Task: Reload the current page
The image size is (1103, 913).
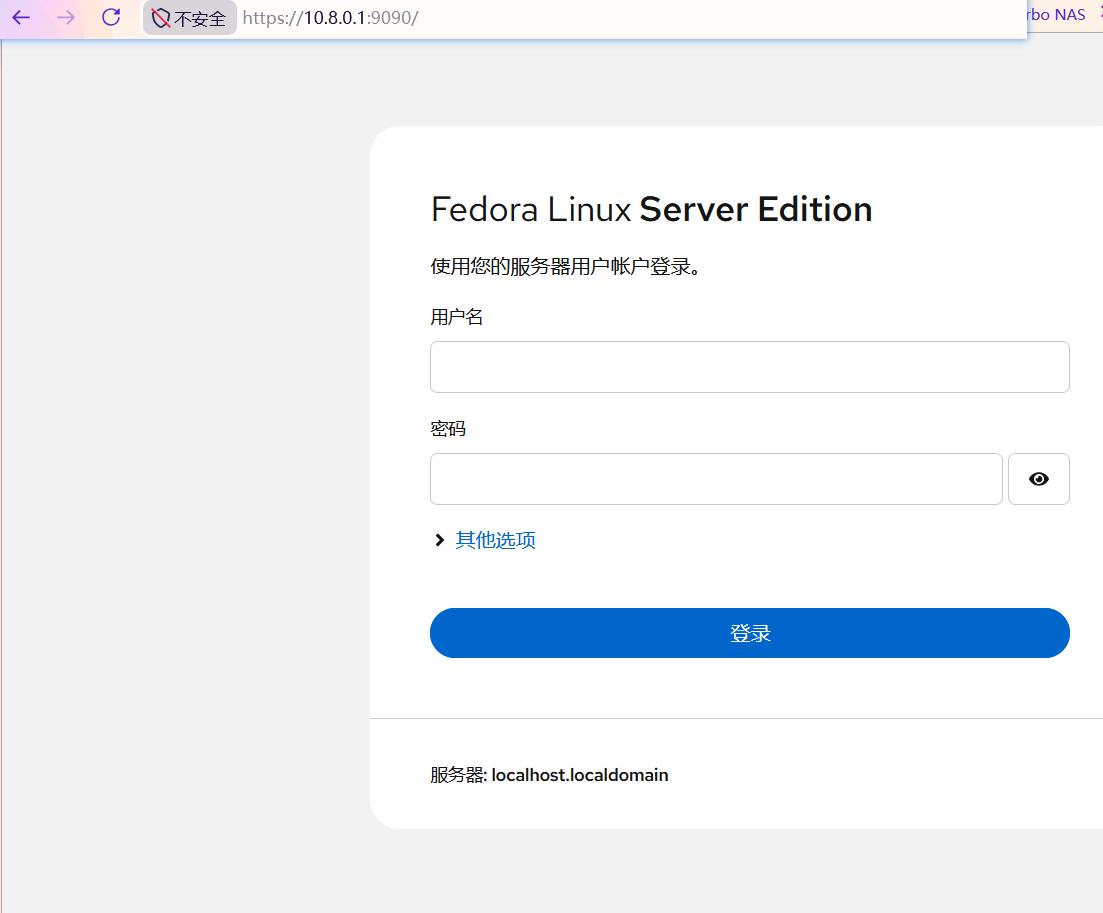Action: point(111,17)
